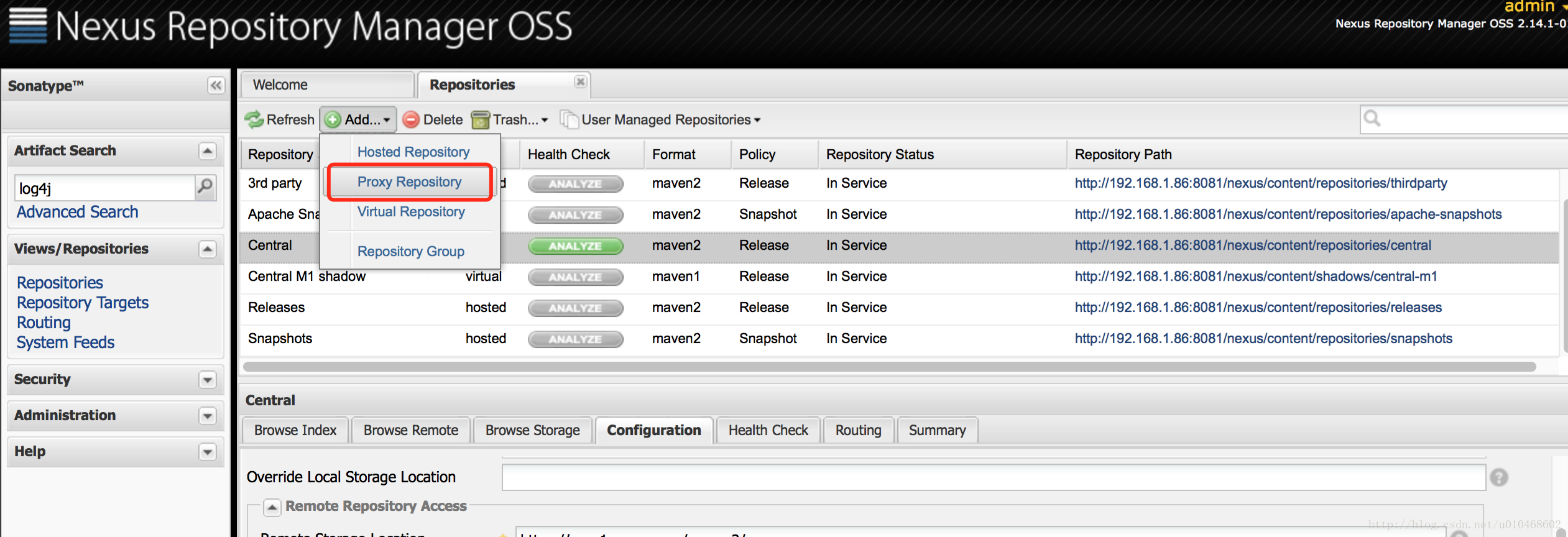This screenshot has height=537, width=1568.
Task: Expand the Security section
Action: click(x=208, y=379)
